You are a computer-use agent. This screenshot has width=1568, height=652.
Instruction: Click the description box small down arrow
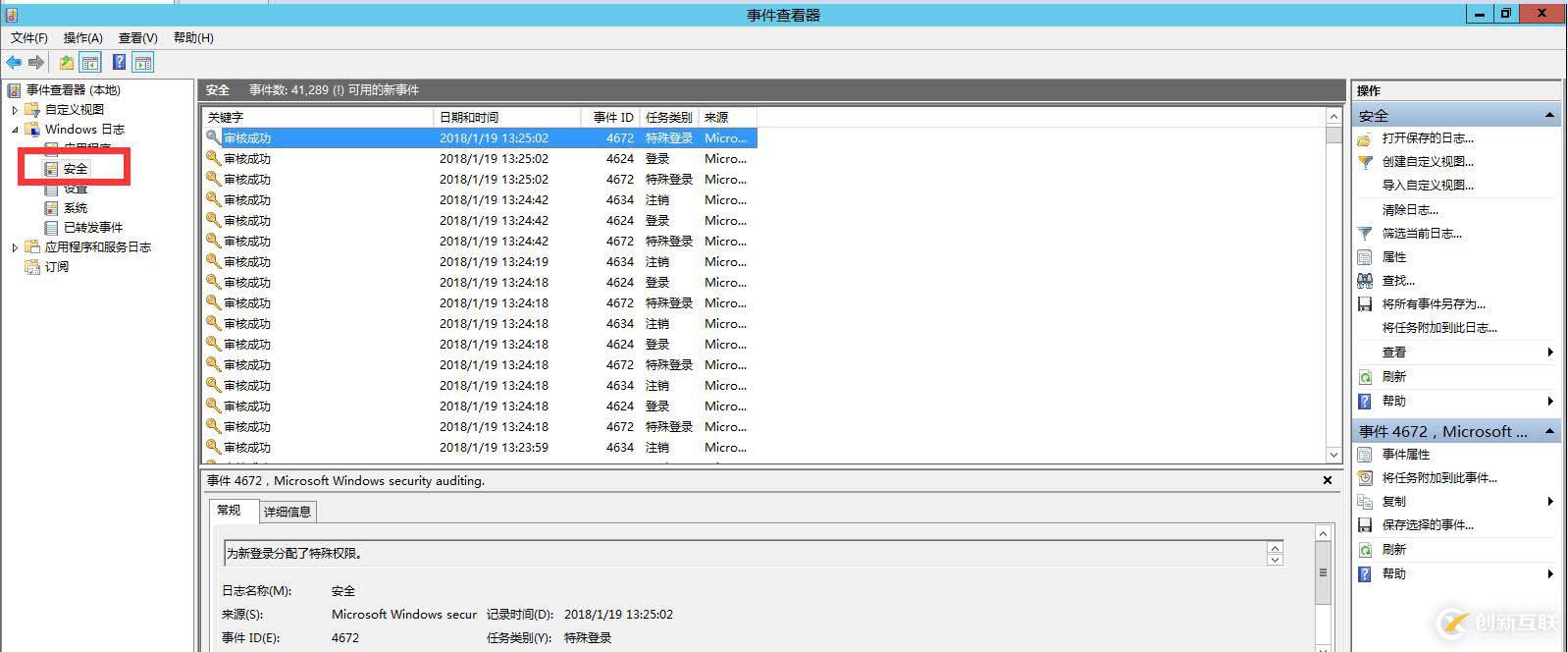coord(1275,560)
